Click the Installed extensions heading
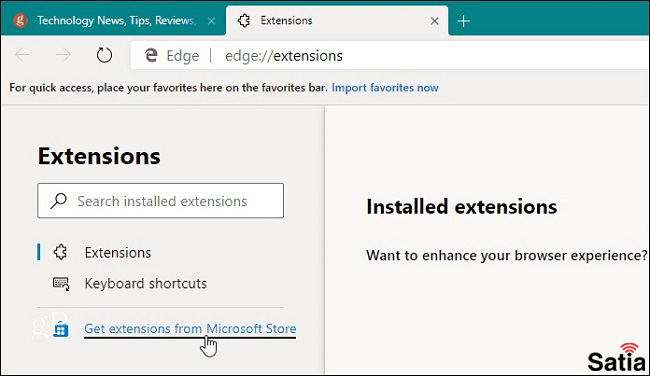650x376 pixels. tap(461, 206)
